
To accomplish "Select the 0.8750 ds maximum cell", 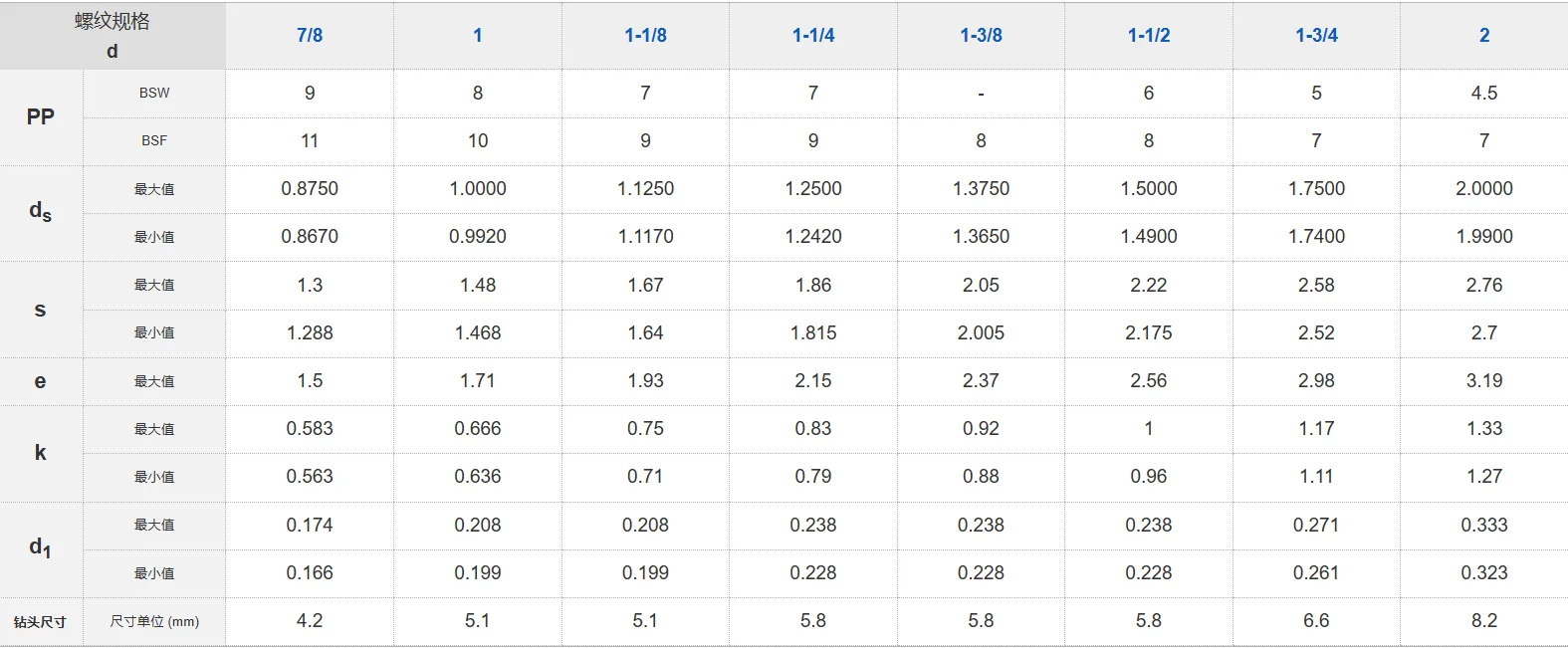I will tap(310, 188).
